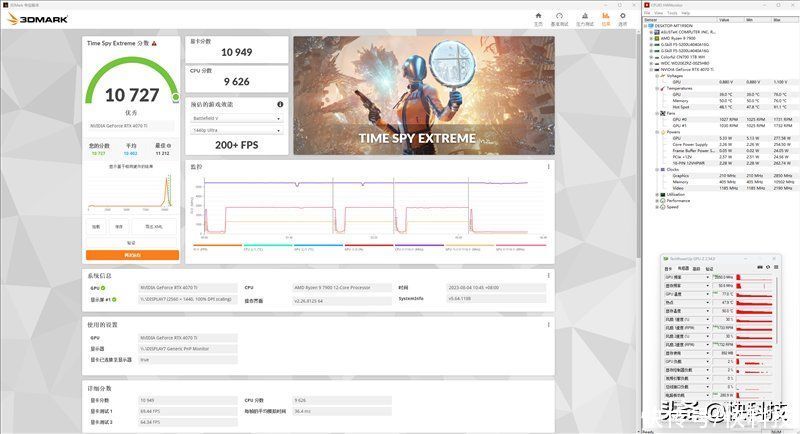Screen dimensions: 800x434
Task: Click HWMonitor Max column header
Action: (x=783, y=19)
